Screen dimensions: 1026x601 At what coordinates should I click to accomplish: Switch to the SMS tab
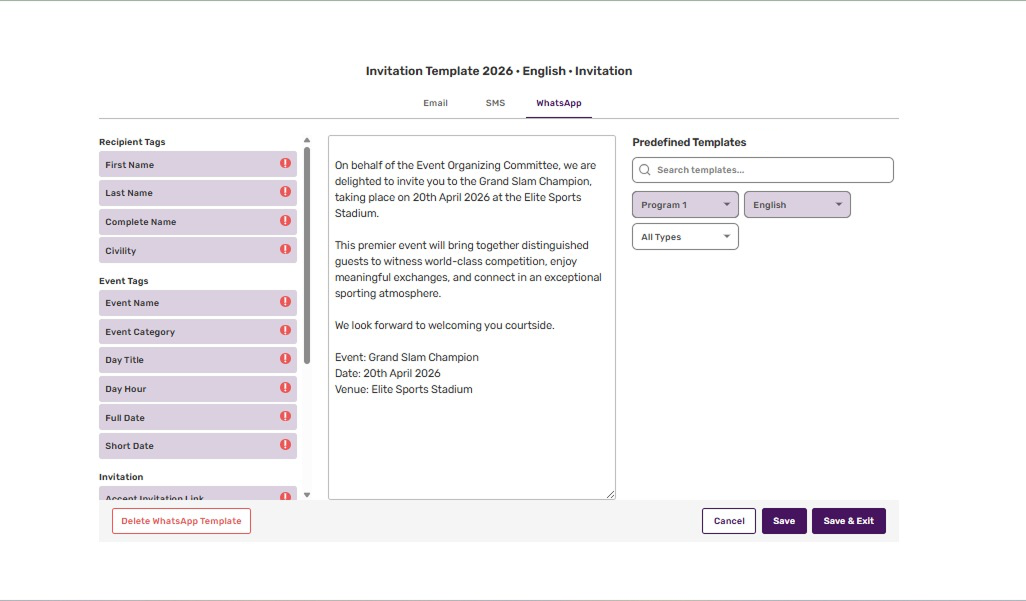coord(495,103)
